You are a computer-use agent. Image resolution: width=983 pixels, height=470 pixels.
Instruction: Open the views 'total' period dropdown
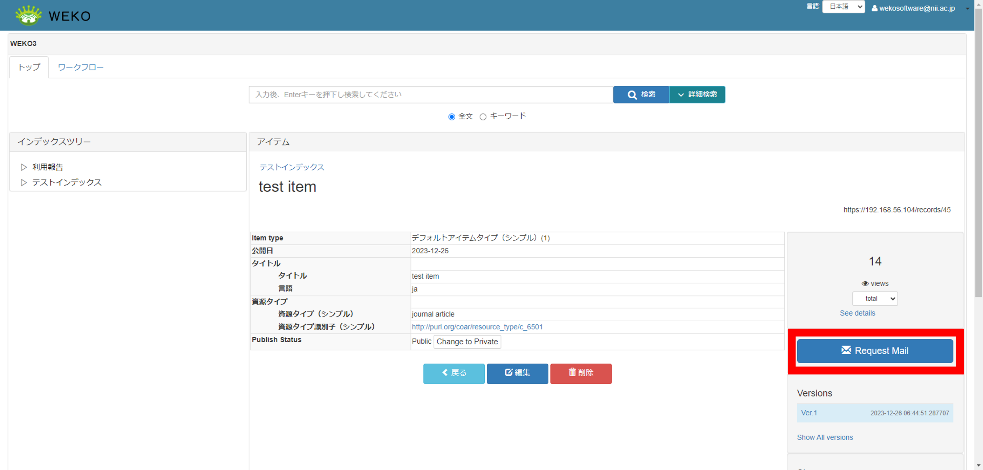[x=875, y=298]
